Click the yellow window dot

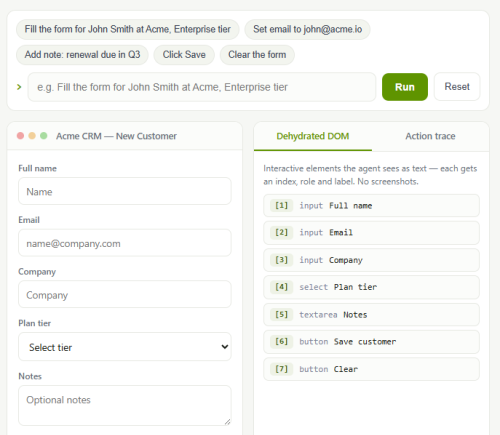(x=32, y=136)
